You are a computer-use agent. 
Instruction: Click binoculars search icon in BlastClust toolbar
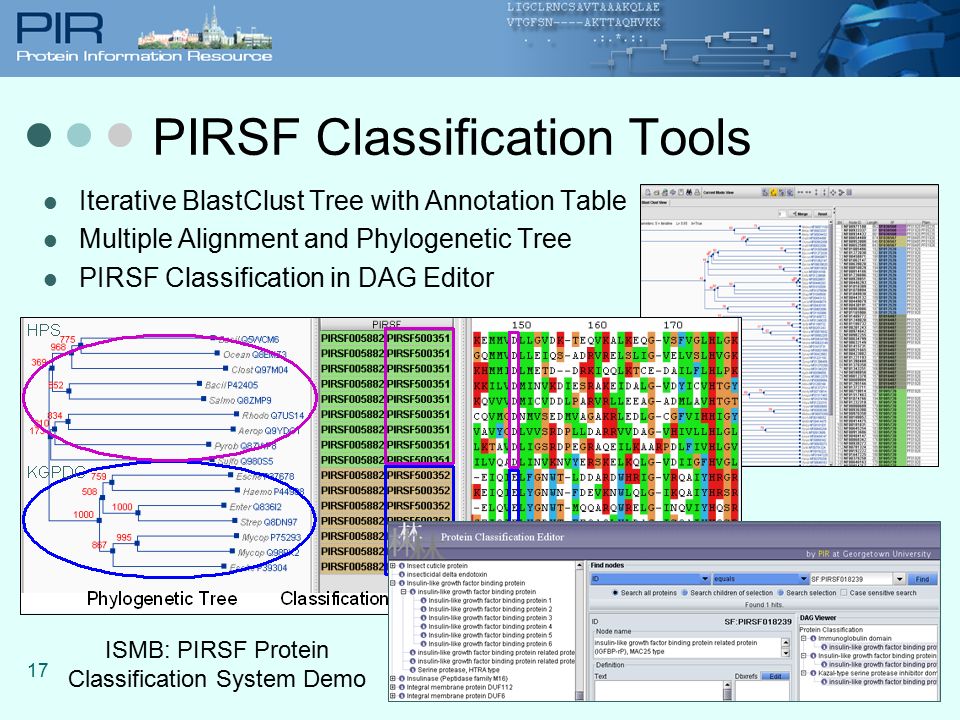point(689,192)
